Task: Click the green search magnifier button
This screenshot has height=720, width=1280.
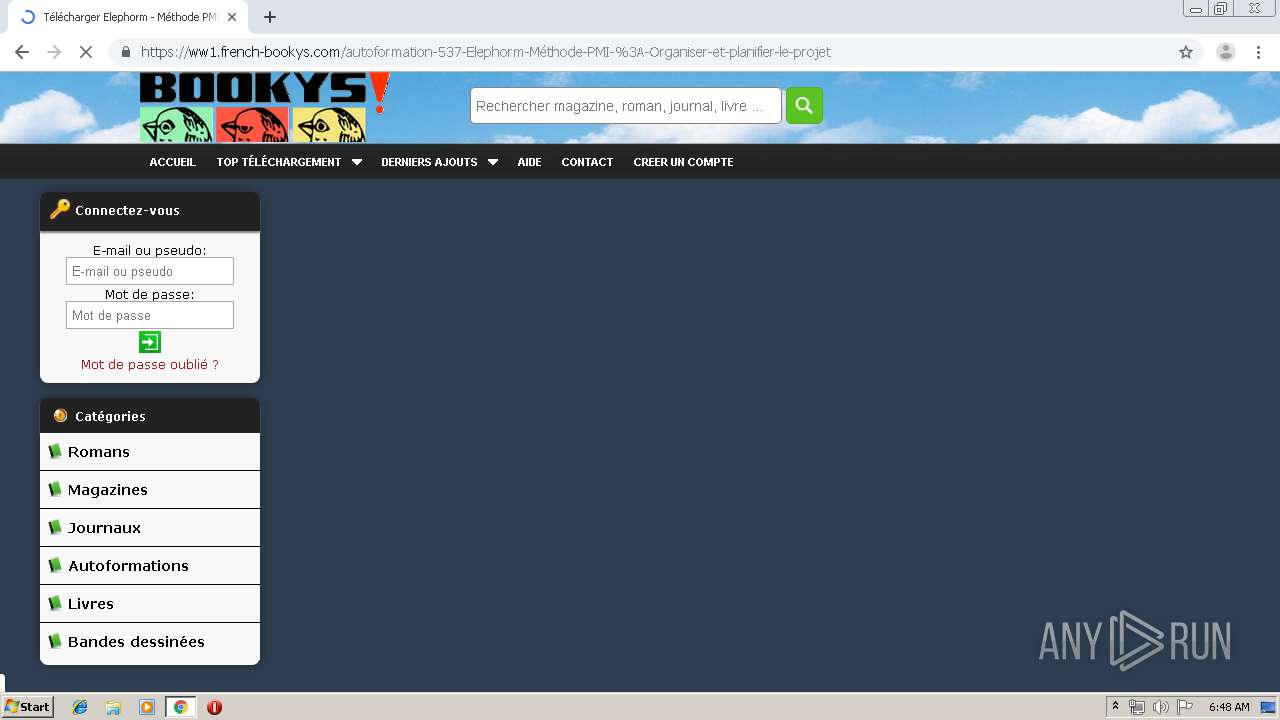Action: click(804, 105)
